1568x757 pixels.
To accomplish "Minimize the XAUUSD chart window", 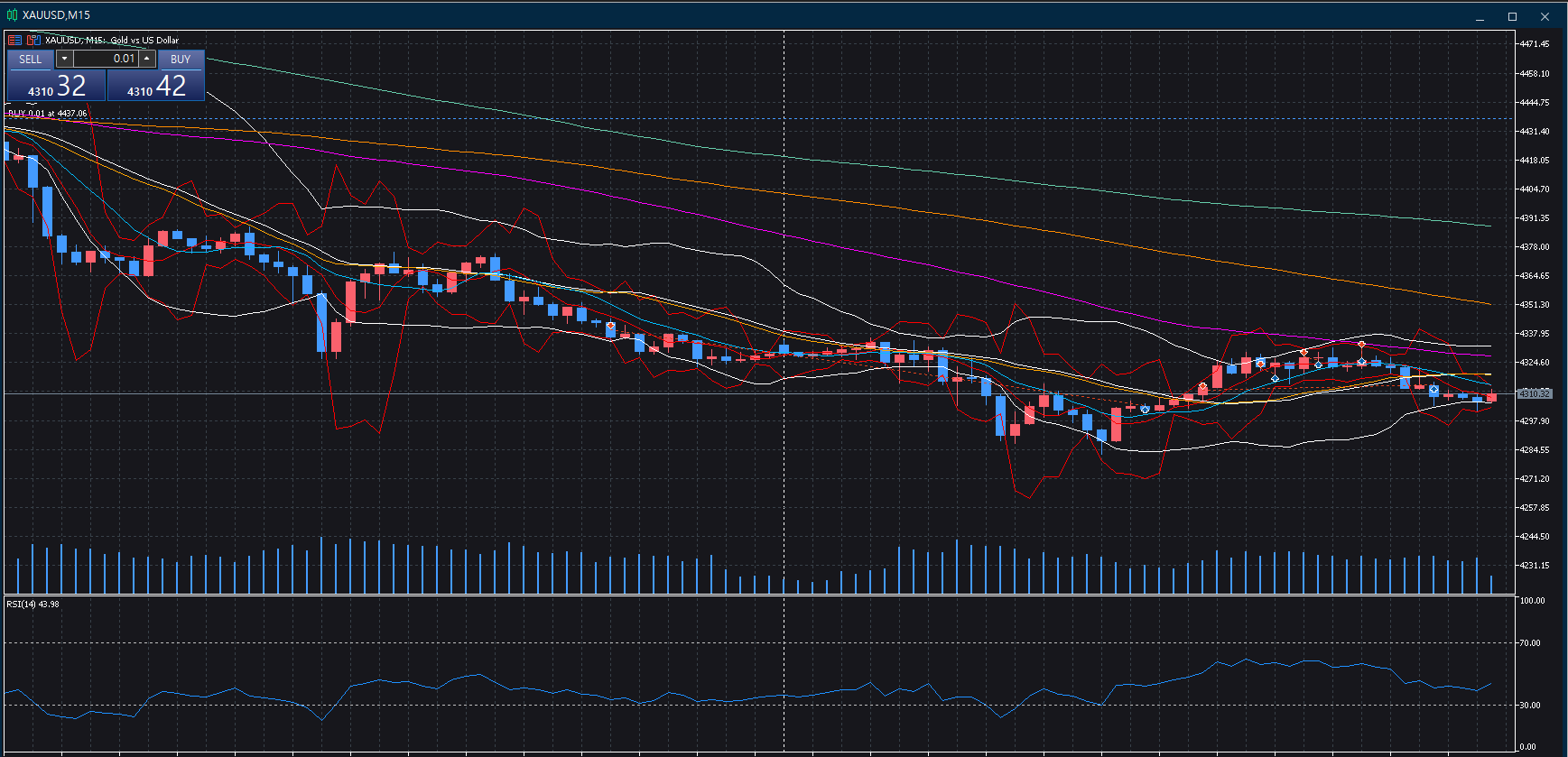I will point(1480,16).
